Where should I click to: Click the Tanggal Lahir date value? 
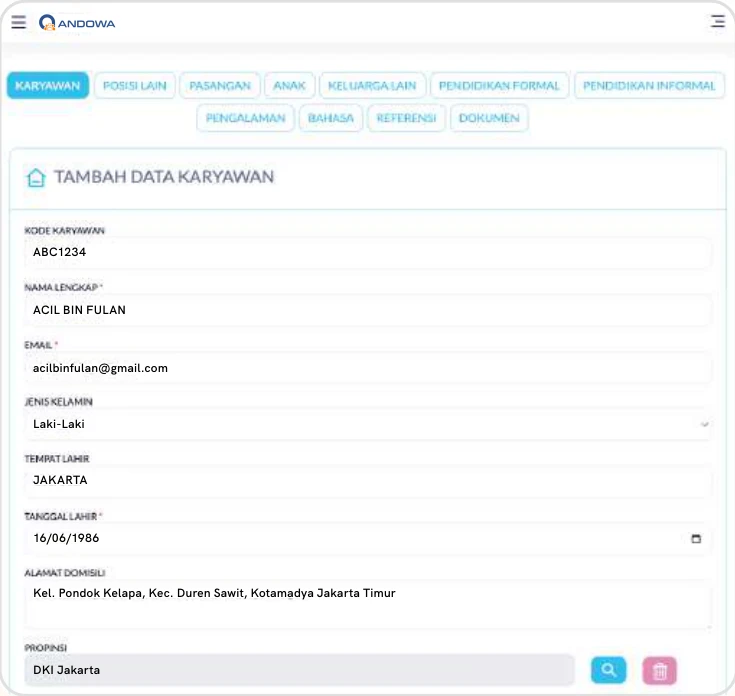click(66, 538)
